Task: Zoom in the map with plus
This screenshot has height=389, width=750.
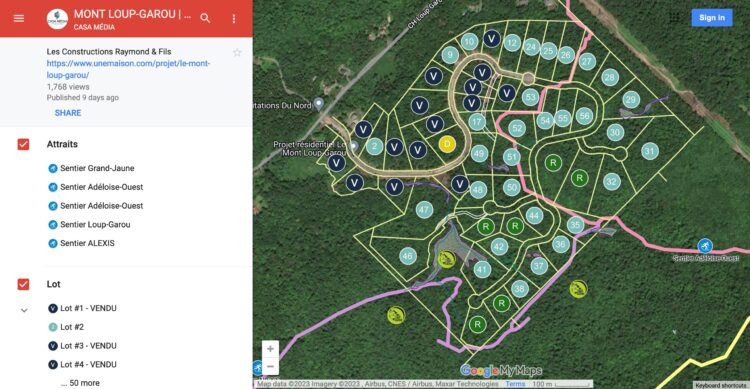Action: tap(270, 349)
